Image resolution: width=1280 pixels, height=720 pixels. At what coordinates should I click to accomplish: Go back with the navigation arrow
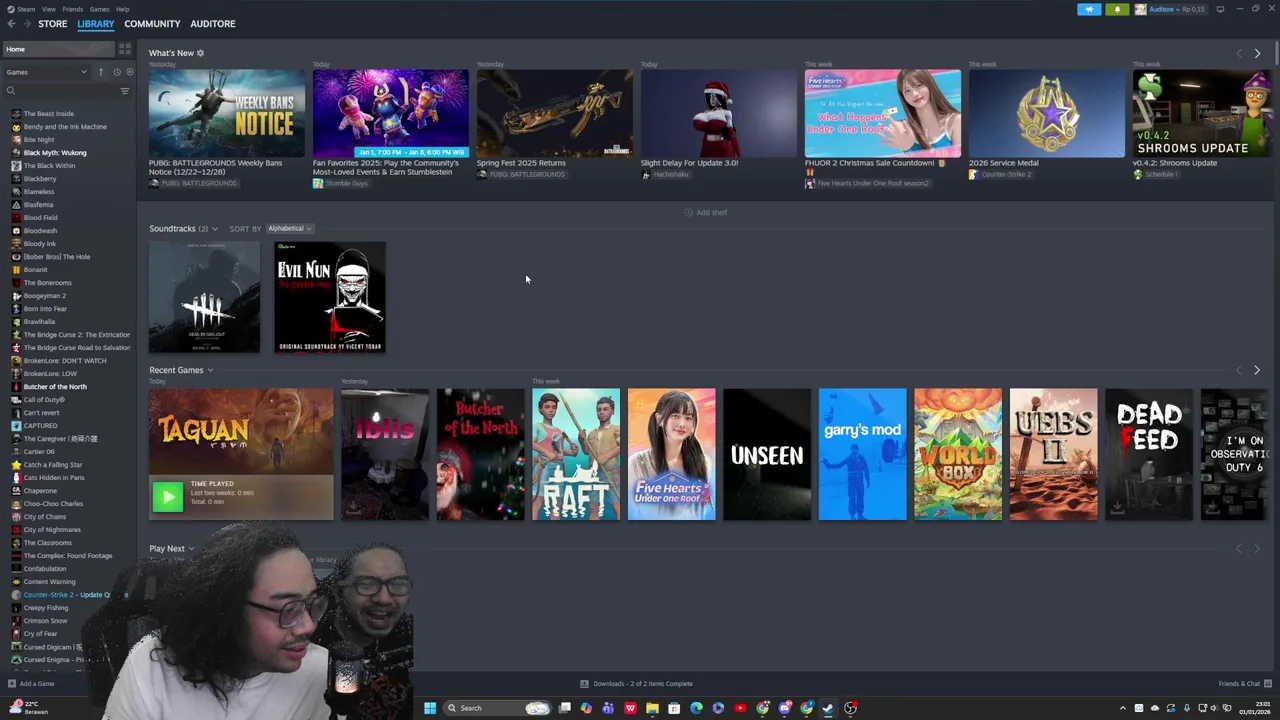pyautogui.click(x=11, y=24)
